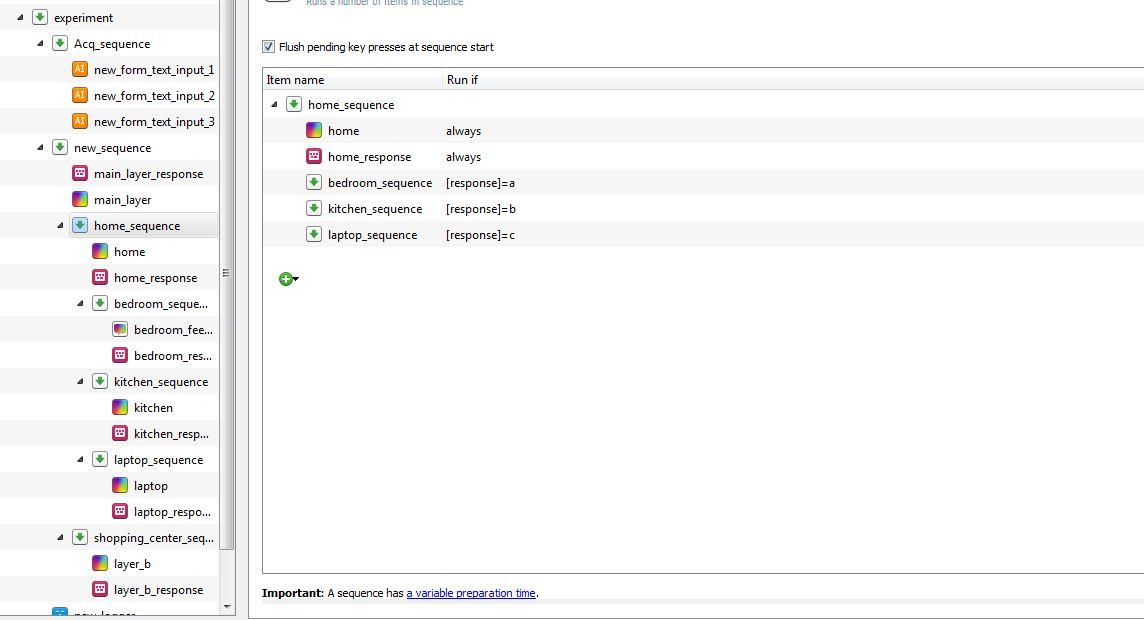Select kitchen_sequence label in sequence table
The width and height of the screenshot is (1144, 620).
click(x=375, y=209)
